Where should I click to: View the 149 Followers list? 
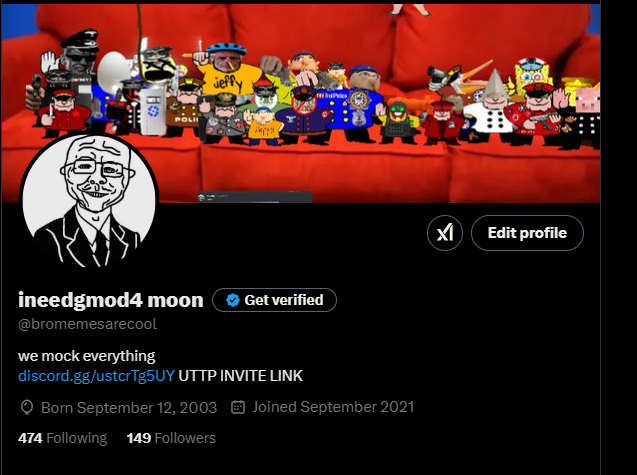click(x=171, y=438)
